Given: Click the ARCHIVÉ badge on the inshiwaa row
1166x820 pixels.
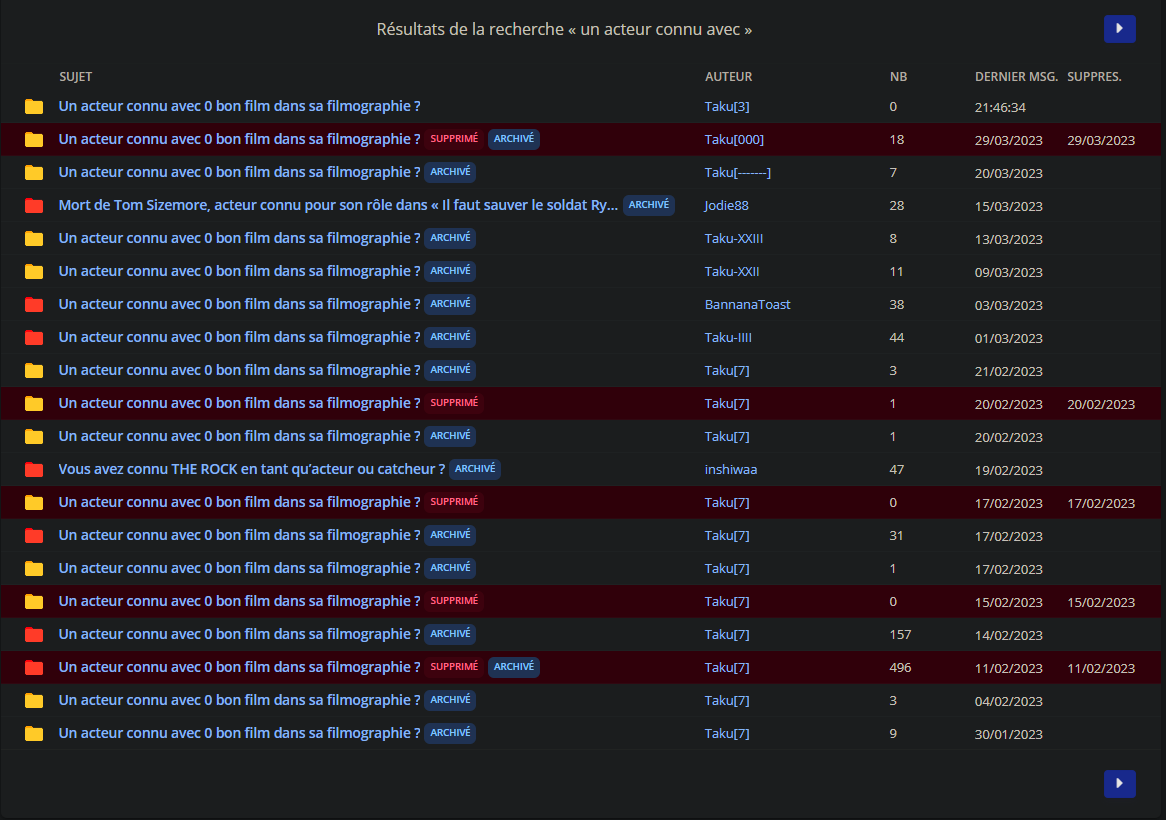Looking at the screenshot, I should (475, 468).
